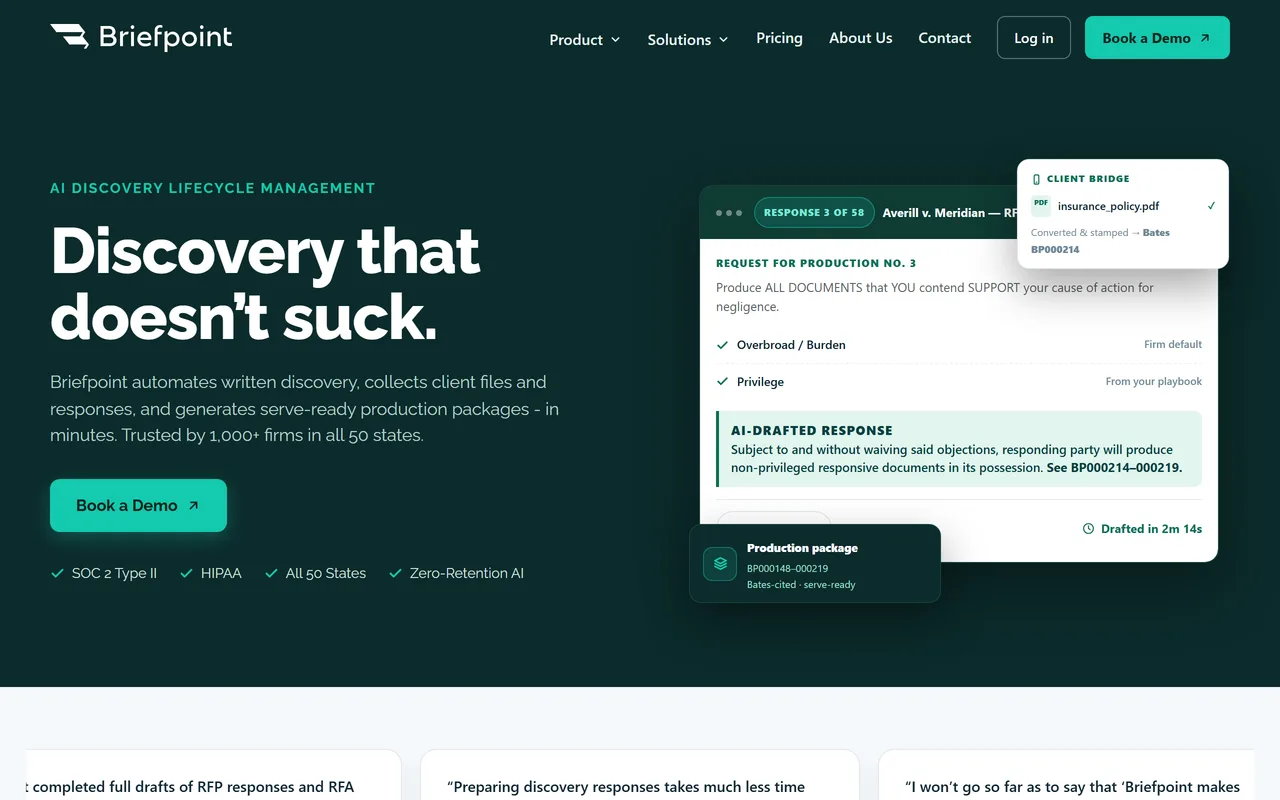
Task: Click the Briefpoint logo icon
Action: pos(69,37)
